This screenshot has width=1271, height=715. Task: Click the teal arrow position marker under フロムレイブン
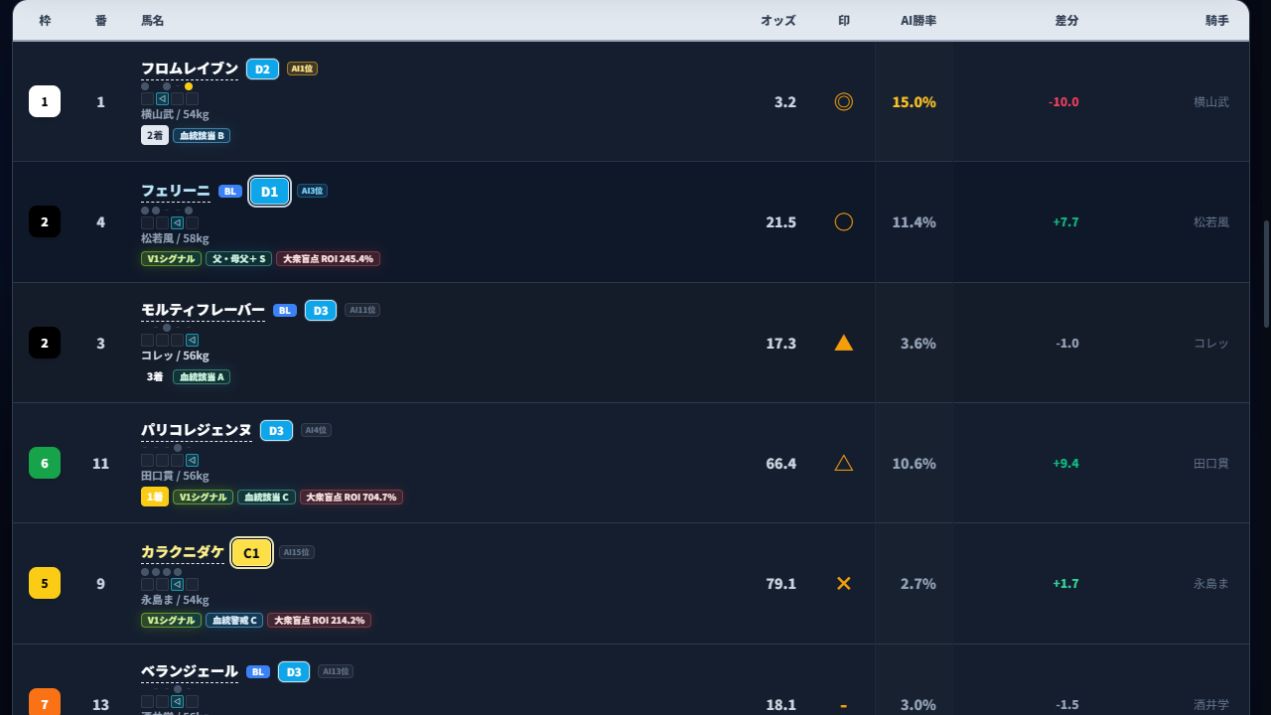click(162, 99)
